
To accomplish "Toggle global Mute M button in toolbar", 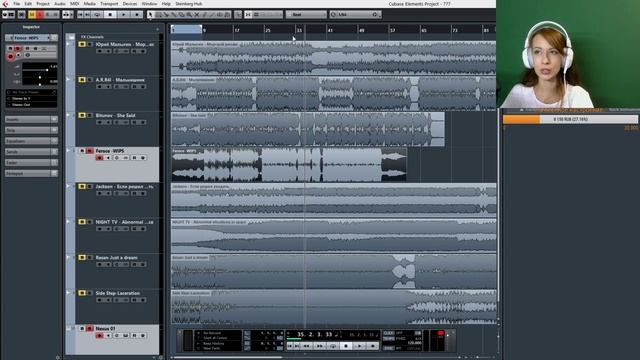I will point(32,15).
